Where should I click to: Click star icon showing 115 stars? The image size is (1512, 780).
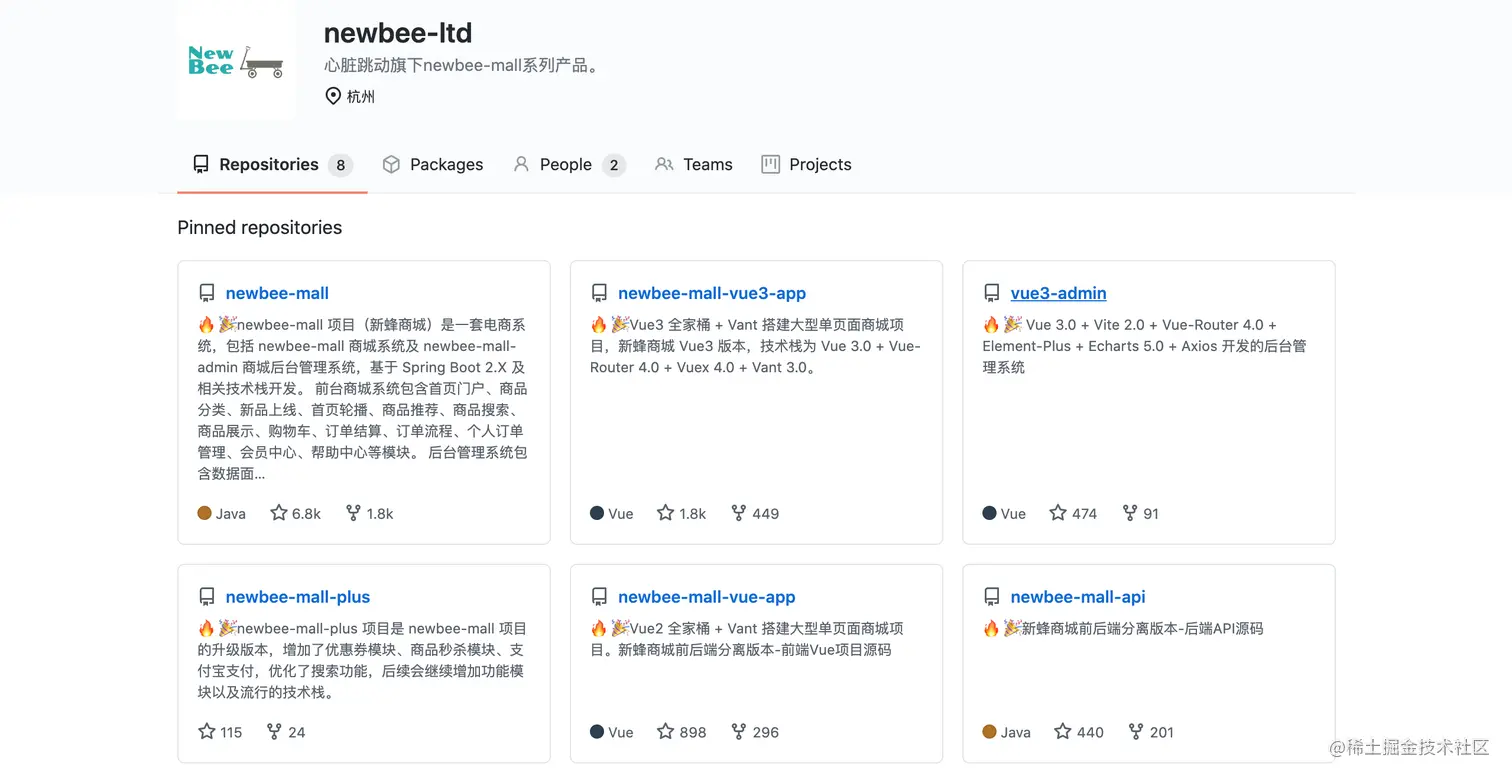(x=207, y=731)
